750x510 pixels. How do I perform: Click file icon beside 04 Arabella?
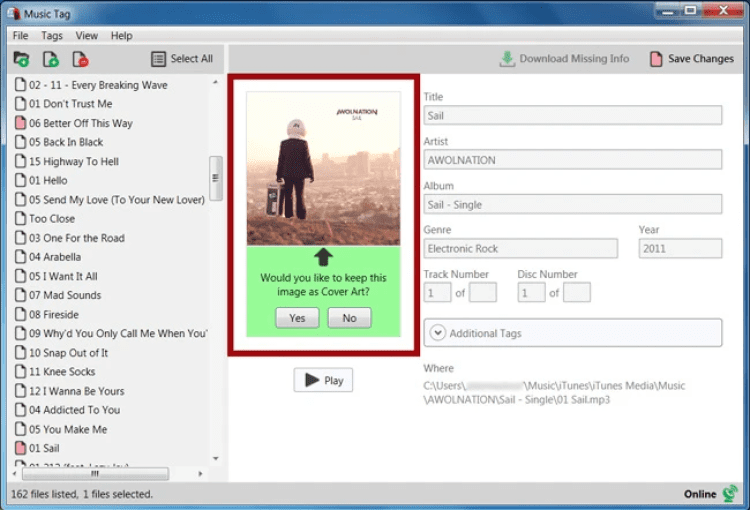[x=20, y=256]
